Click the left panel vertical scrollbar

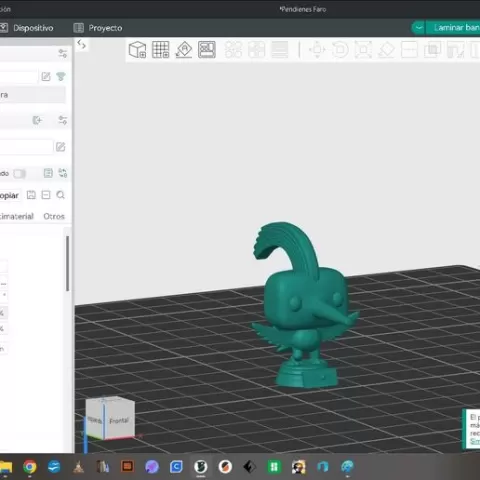coord(68,263)
